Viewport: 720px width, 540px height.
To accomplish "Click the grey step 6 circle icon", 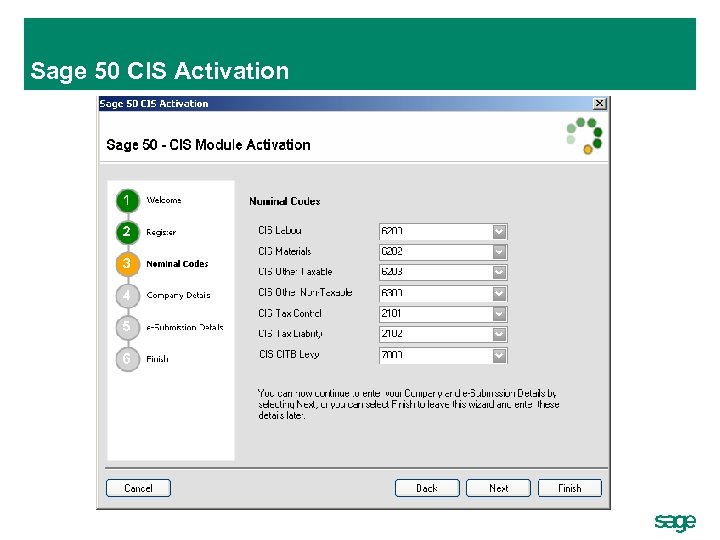I will (127, 359).
